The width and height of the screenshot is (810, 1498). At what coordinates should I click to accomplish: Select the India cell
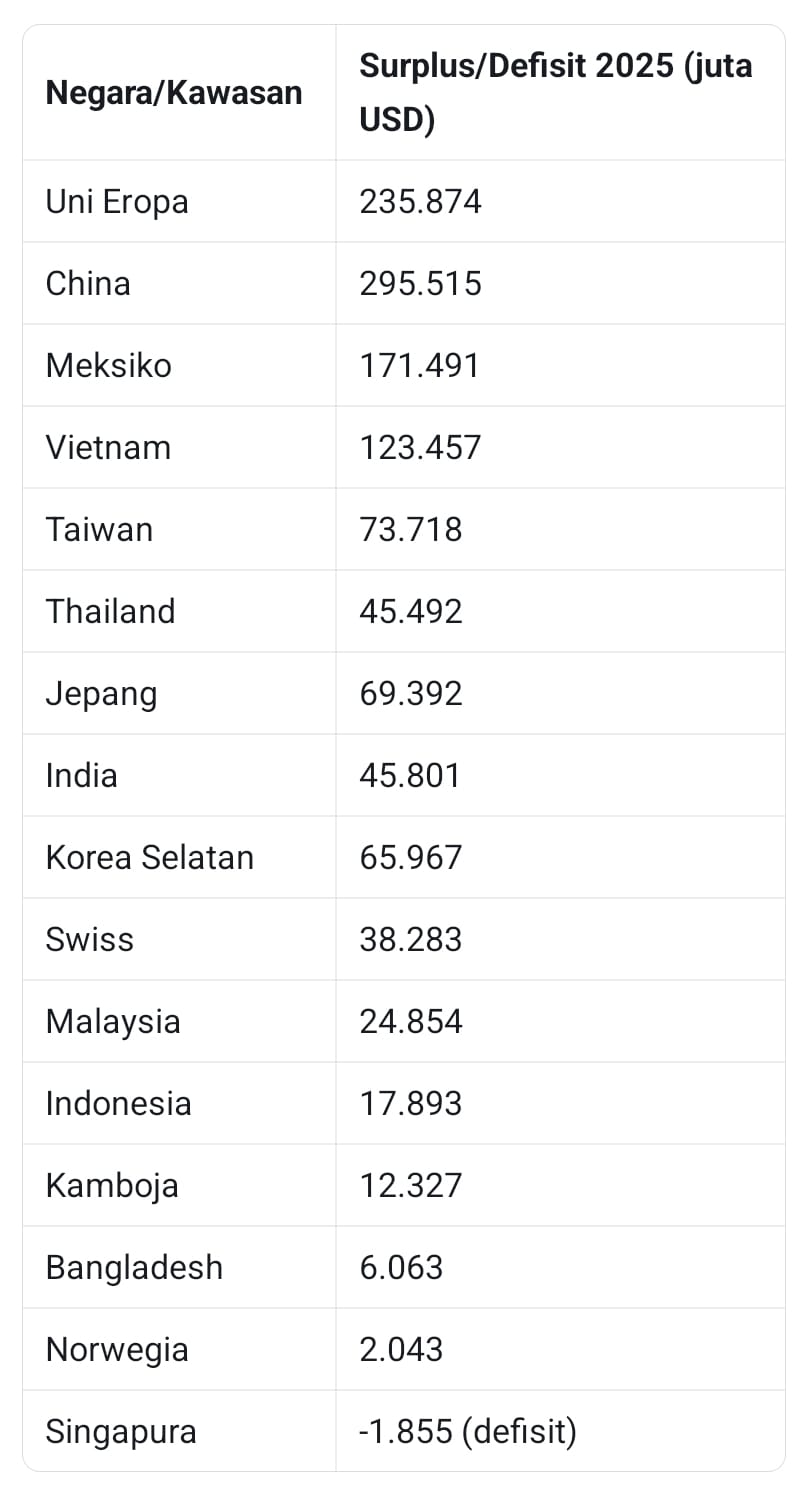pyautogui.click(x=81, y=776)
